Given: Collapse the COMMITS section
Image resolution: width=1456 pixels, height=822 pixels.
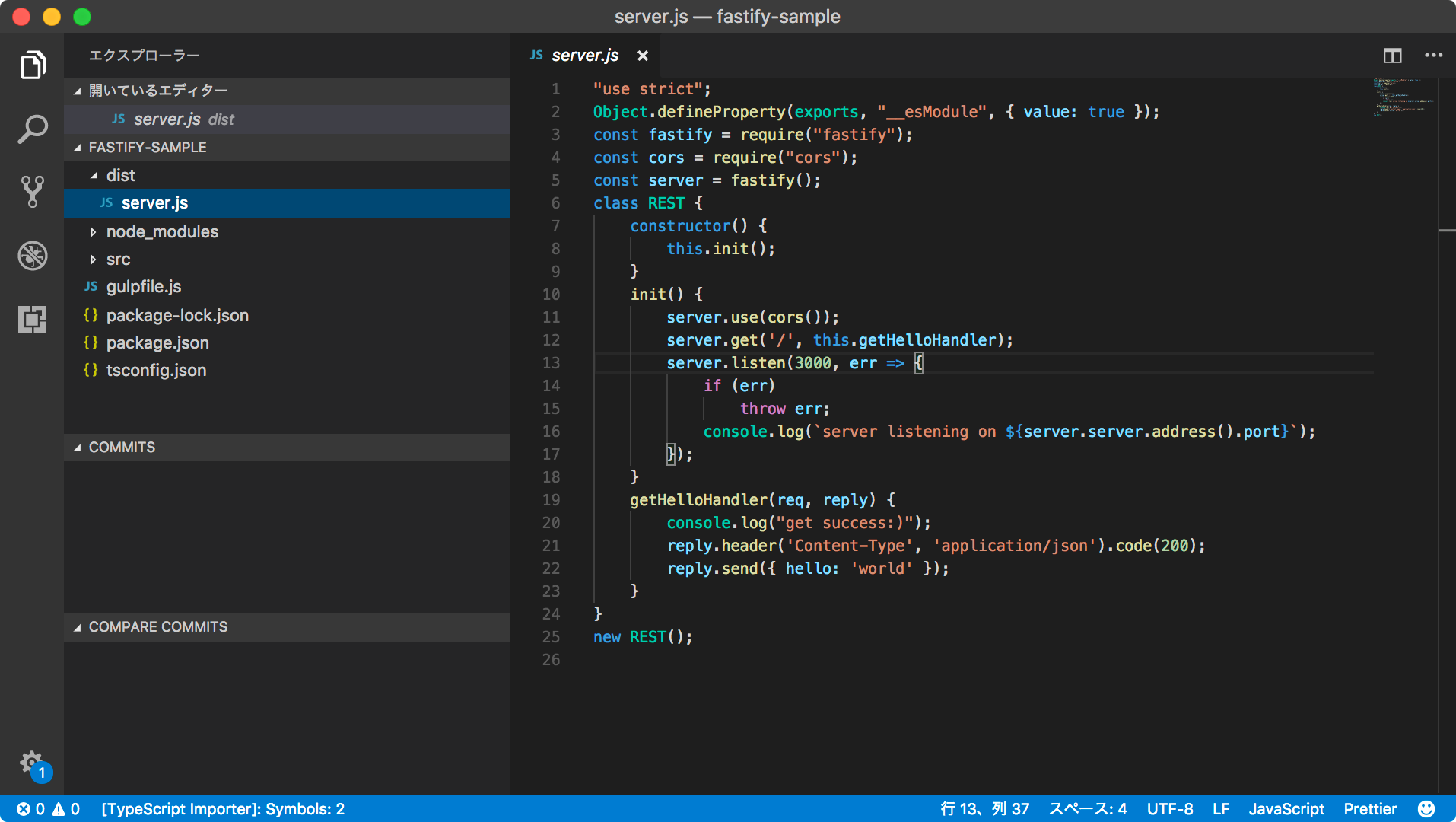Looking at the screenshot, I should (122, 447).
